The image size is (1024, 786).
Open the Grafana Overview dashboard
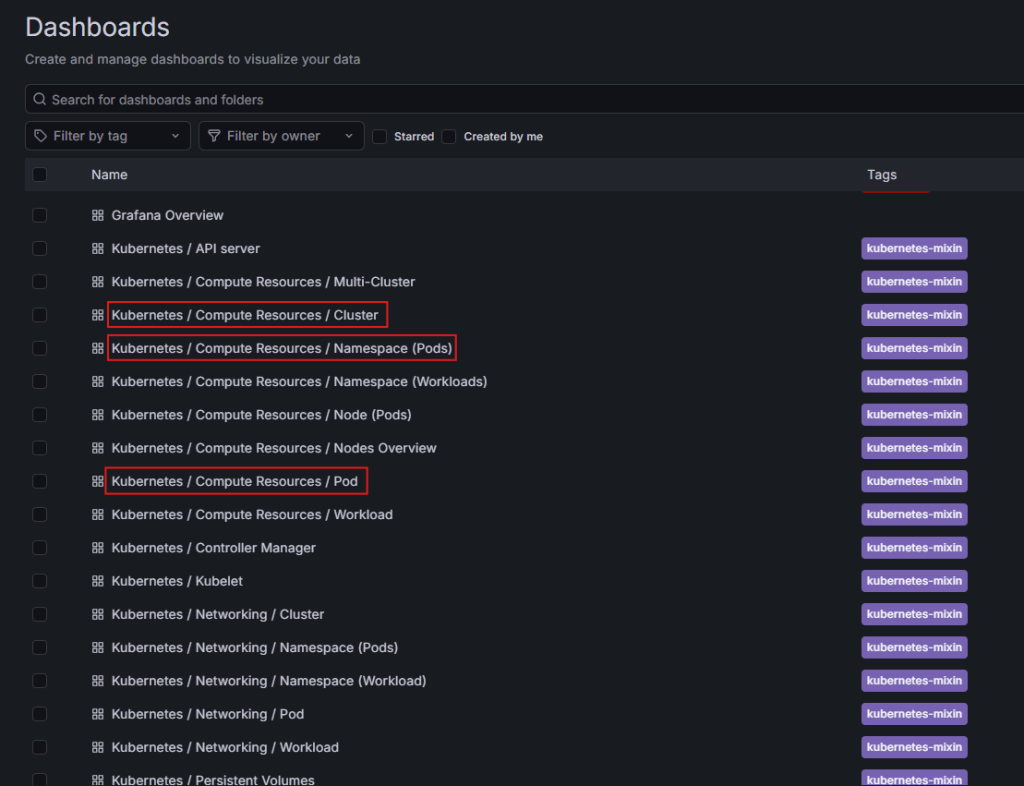coord(167,215)
